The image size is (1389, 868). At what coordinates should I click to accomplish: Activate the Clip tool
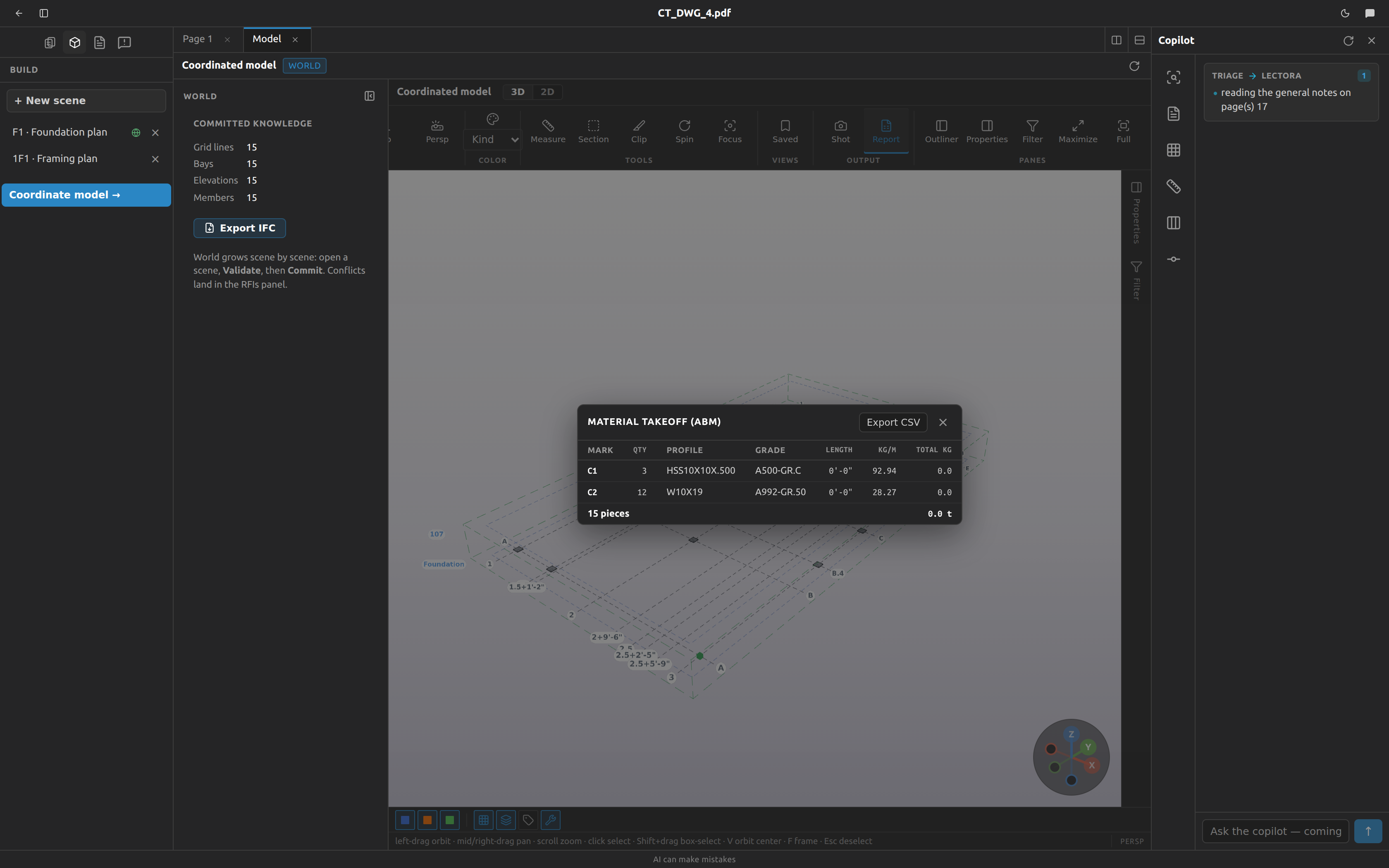click(x=639, y=131)
